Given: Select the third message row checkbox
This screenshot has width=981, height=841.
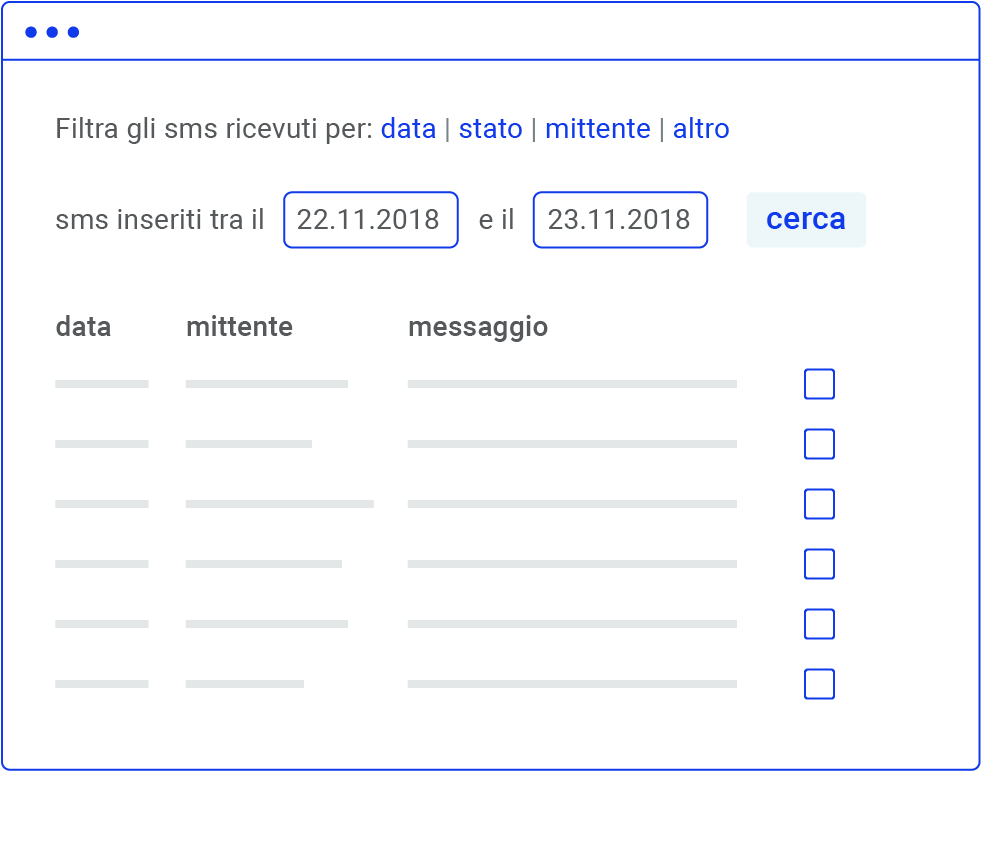Looking at the screenshot, I should (x=819, y=504).
